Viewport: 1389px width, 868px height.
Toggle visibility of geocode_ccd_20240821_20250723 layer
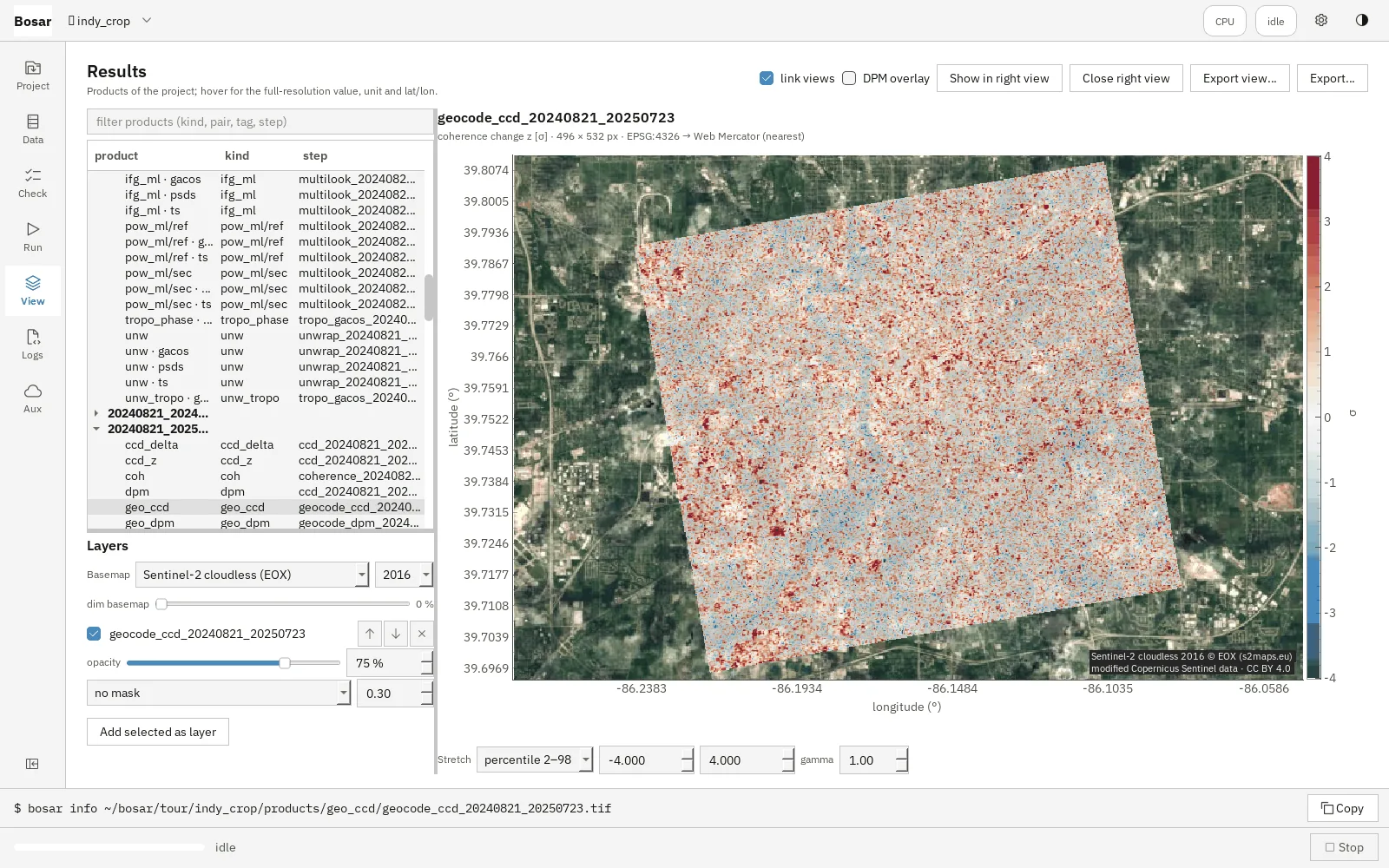click(x=94, y=634)
